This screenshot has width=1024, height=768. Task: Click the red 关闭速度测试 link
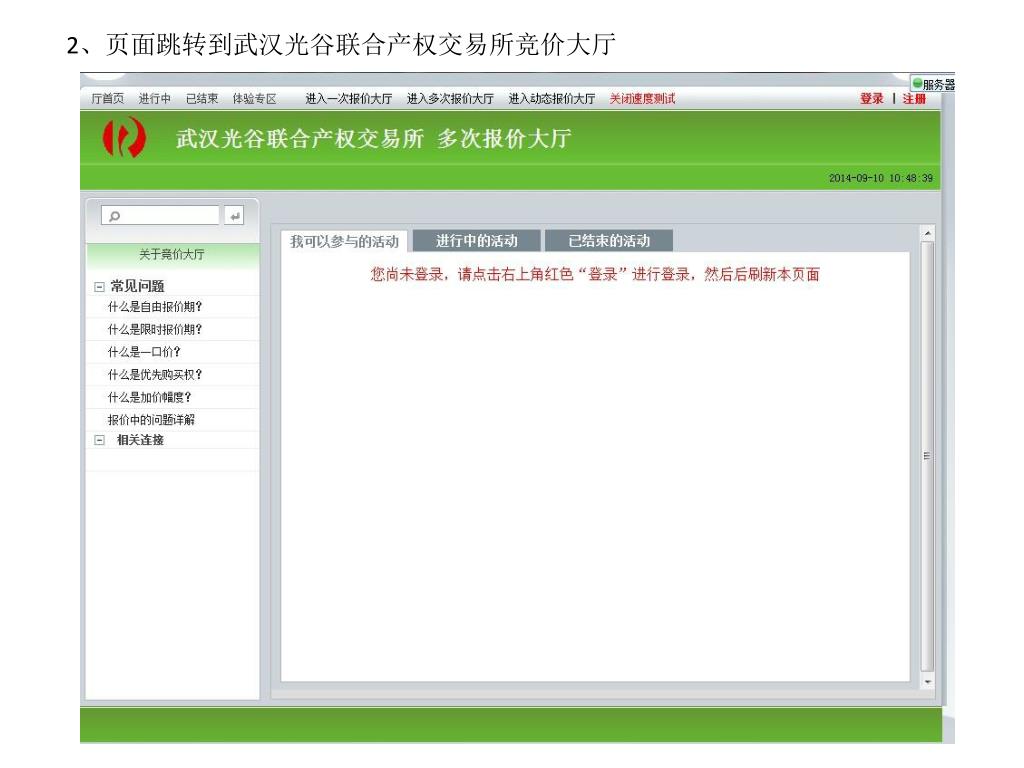[x=643, y=99]
